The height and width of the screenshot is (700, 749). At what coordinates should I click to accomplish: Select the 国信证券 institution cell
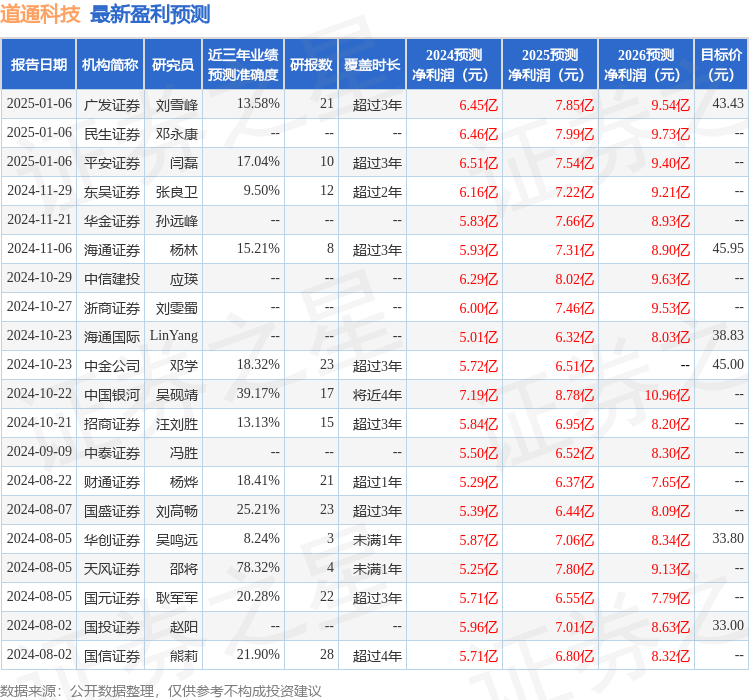click(112, 657)
